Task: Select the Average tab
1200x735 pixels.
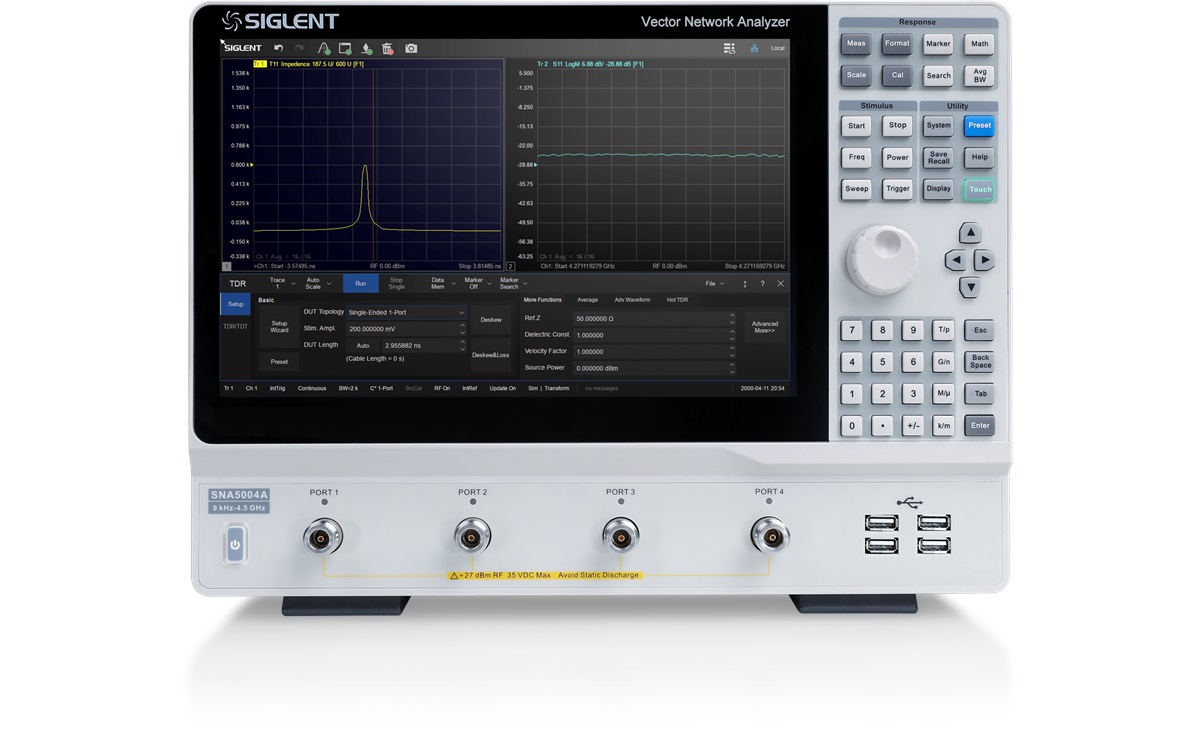Action: (x=587, y=300)
